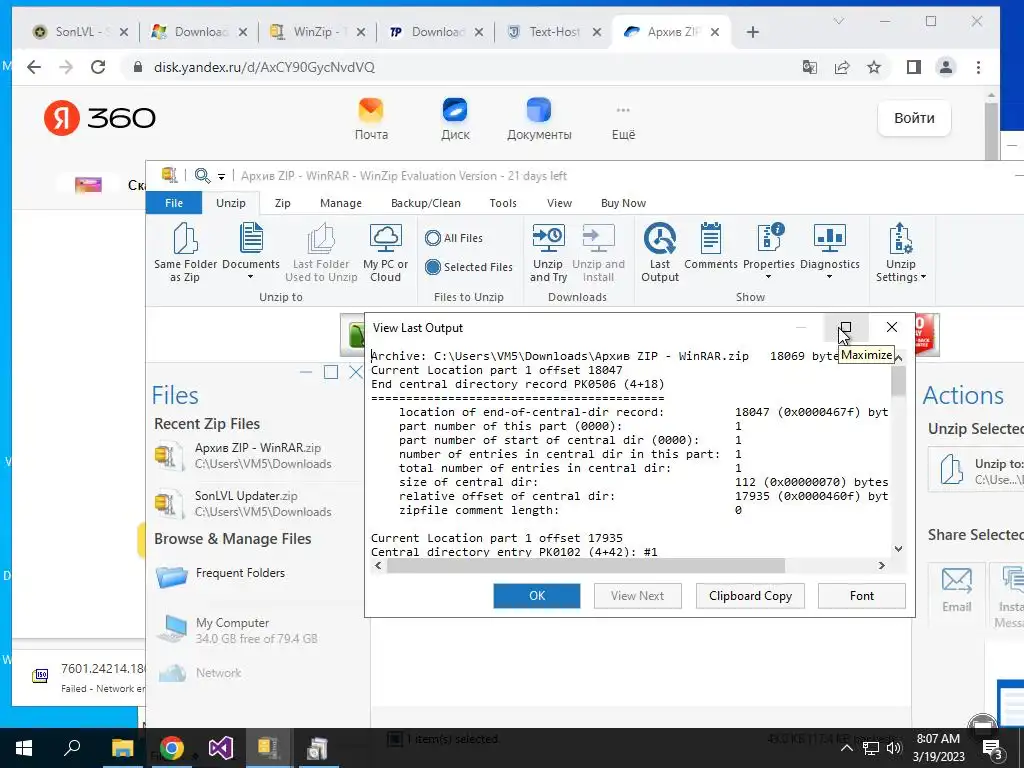Open Ещё more services icon
The image size is (1024, 768).
(623, 110)
